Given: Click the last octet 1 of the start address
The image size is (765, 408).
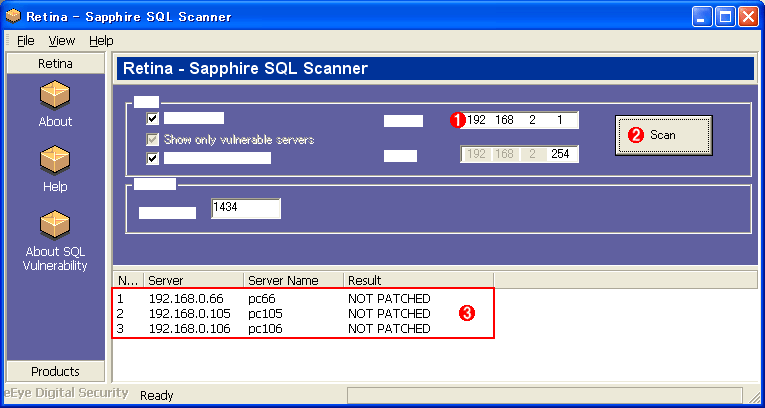Looking at the screenshot, I should (x=560, y=120).
